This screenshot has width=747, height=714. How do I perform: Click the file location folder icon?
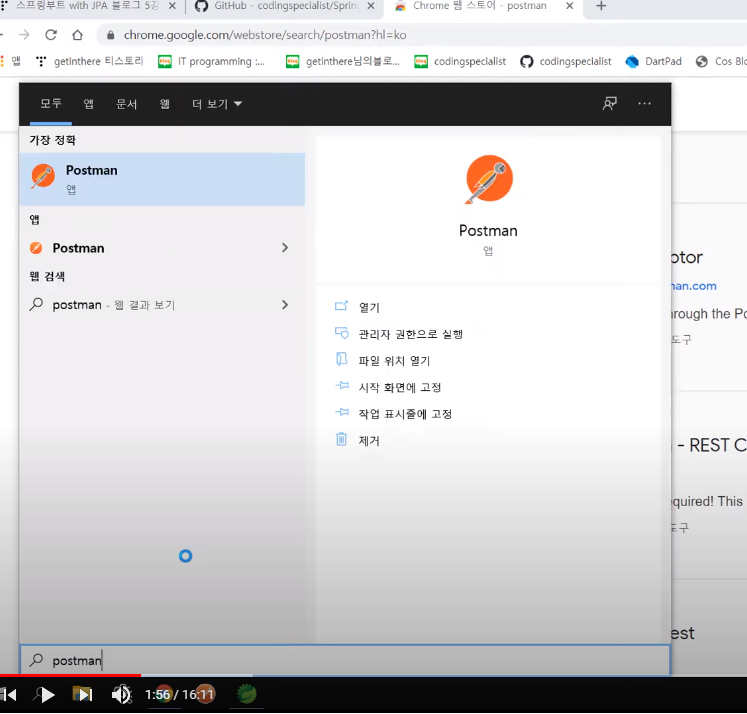click(x=342, y=359)
